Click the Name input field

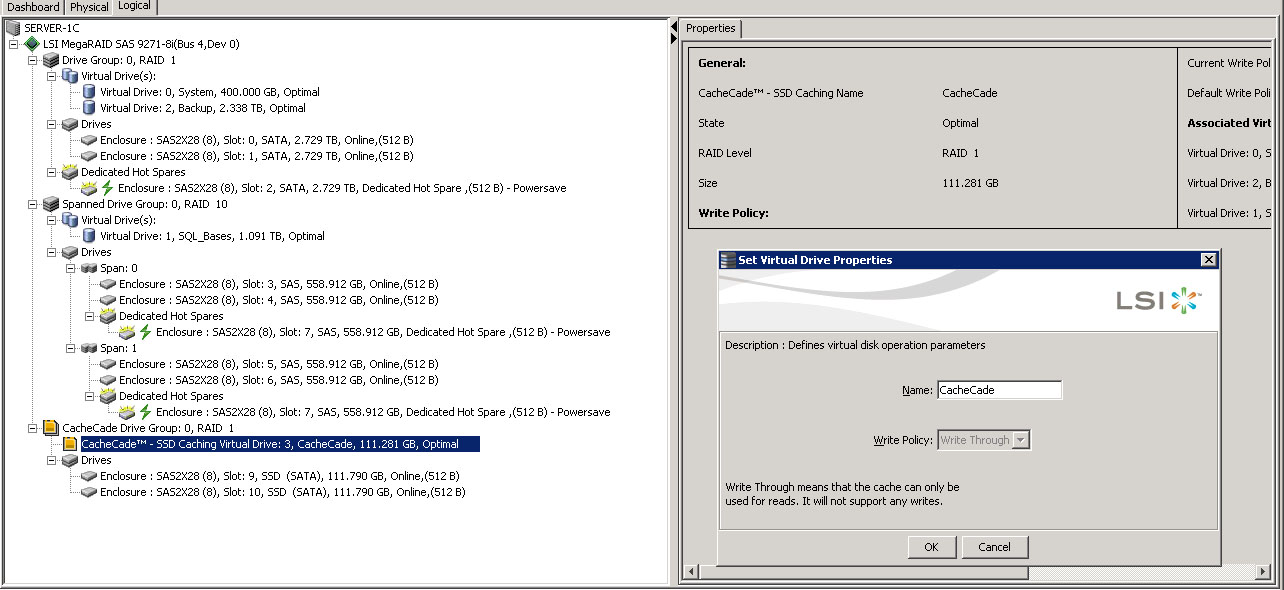(998, 390)
